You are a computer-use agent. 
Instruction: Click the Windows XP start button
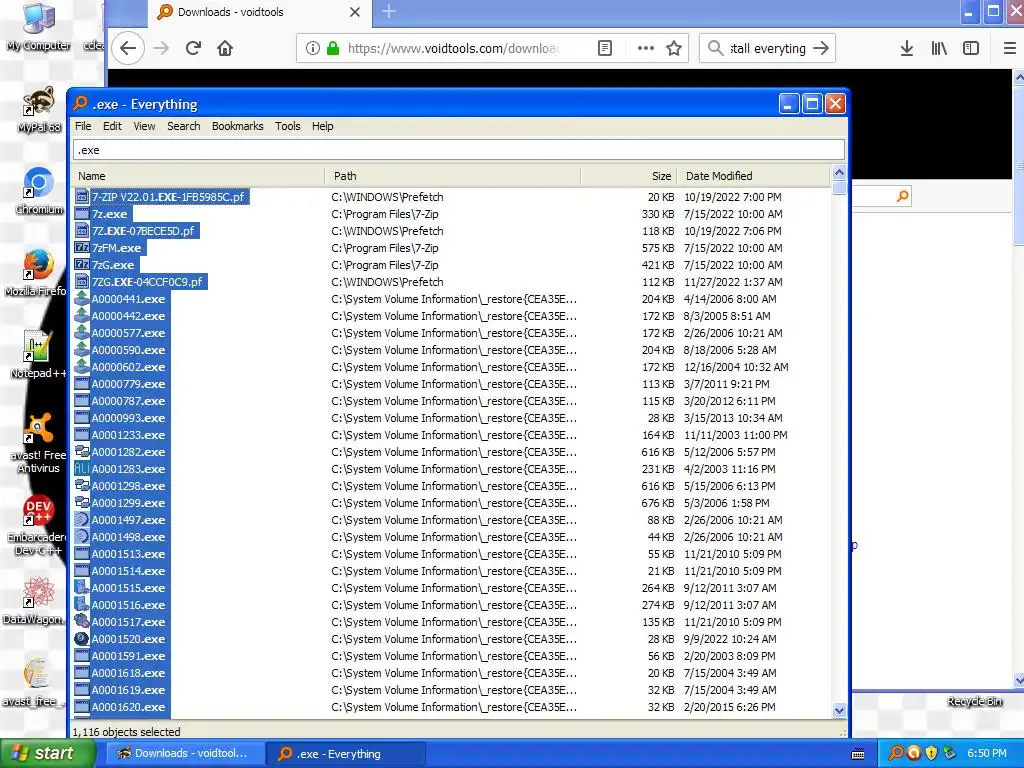click(x=47, y=753)
